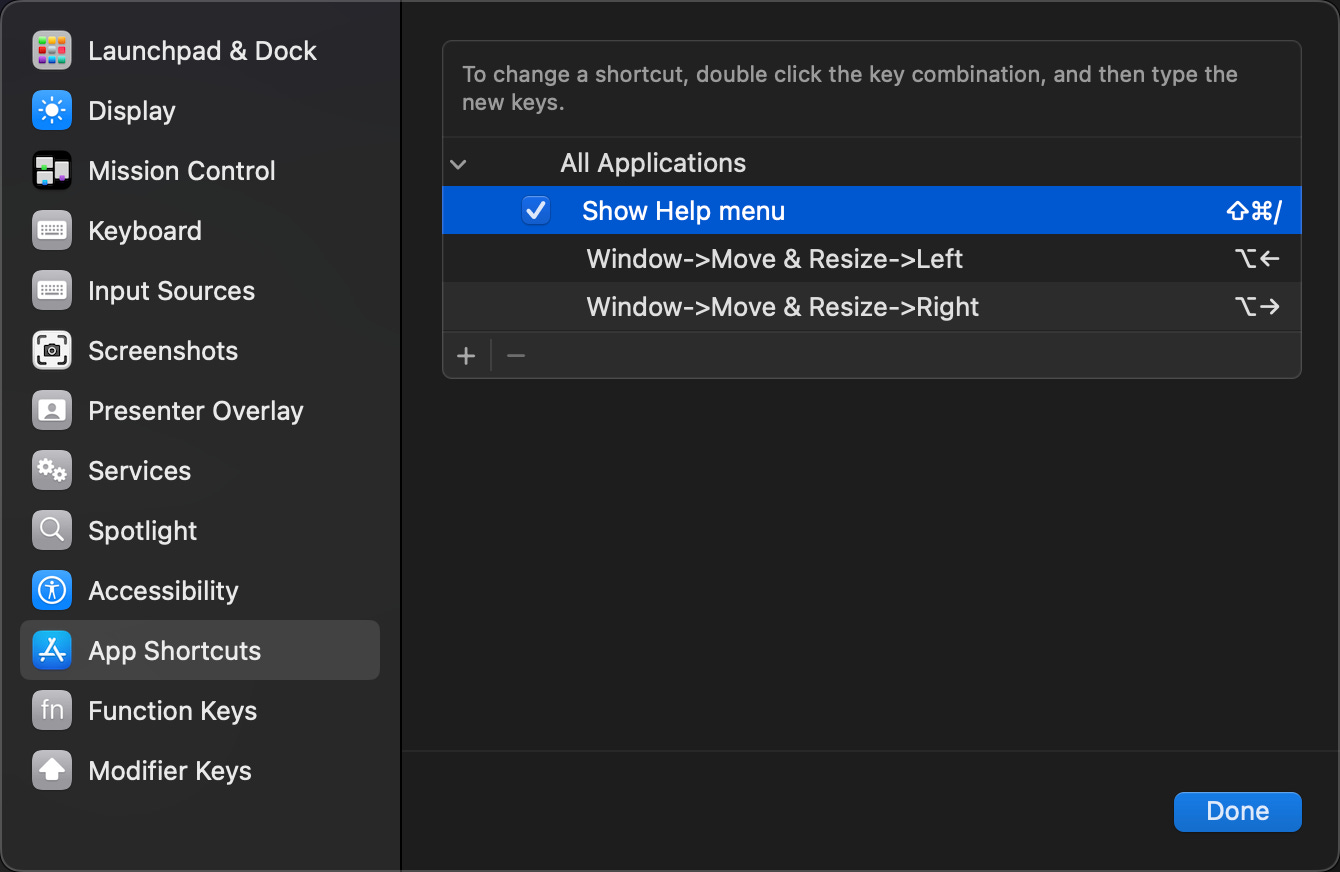Open Launchpad & Dock shortcuts category

pos(202,51)
